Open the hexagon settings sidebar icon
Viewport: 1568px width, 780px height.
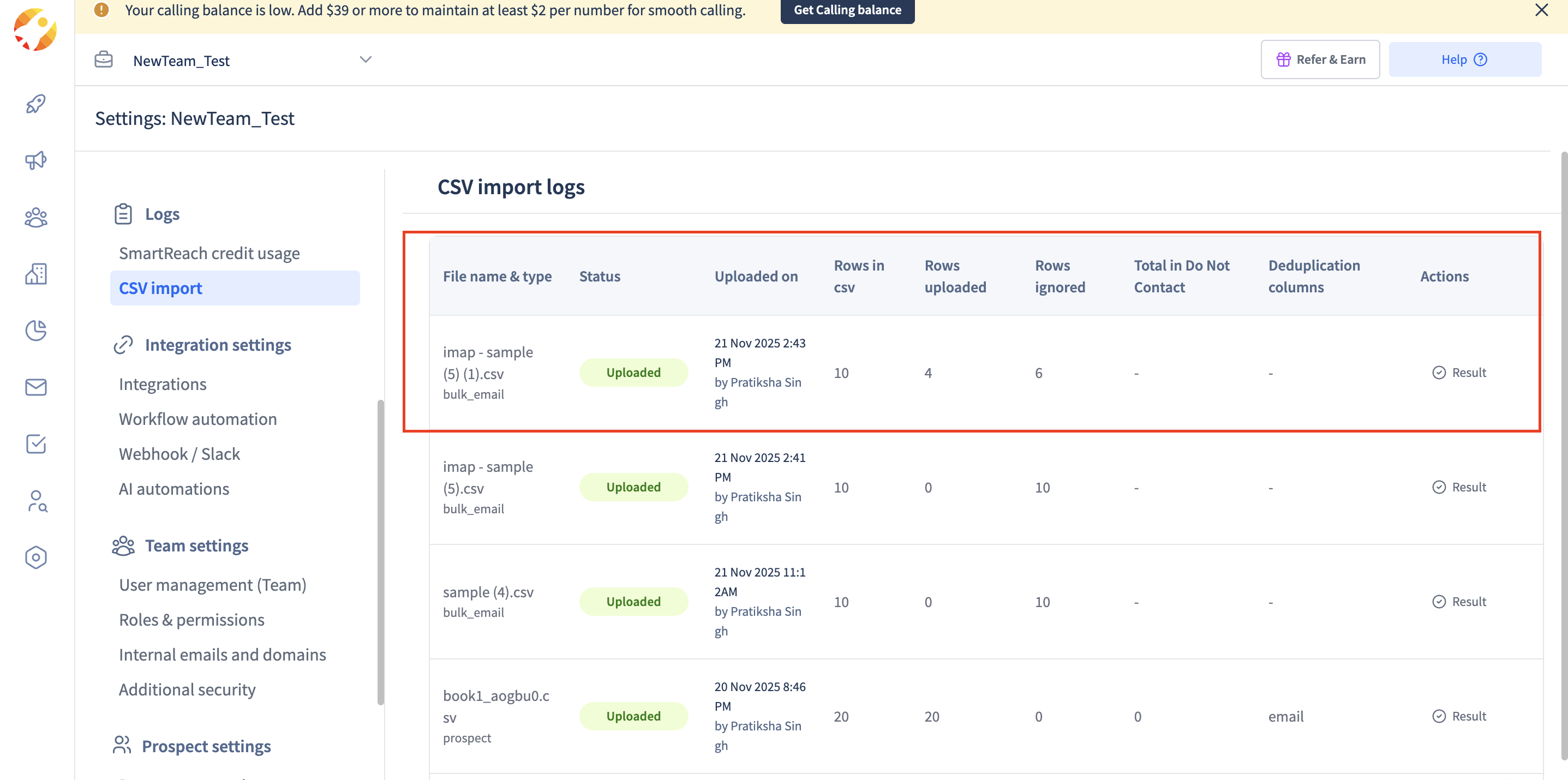click(36, 557)
